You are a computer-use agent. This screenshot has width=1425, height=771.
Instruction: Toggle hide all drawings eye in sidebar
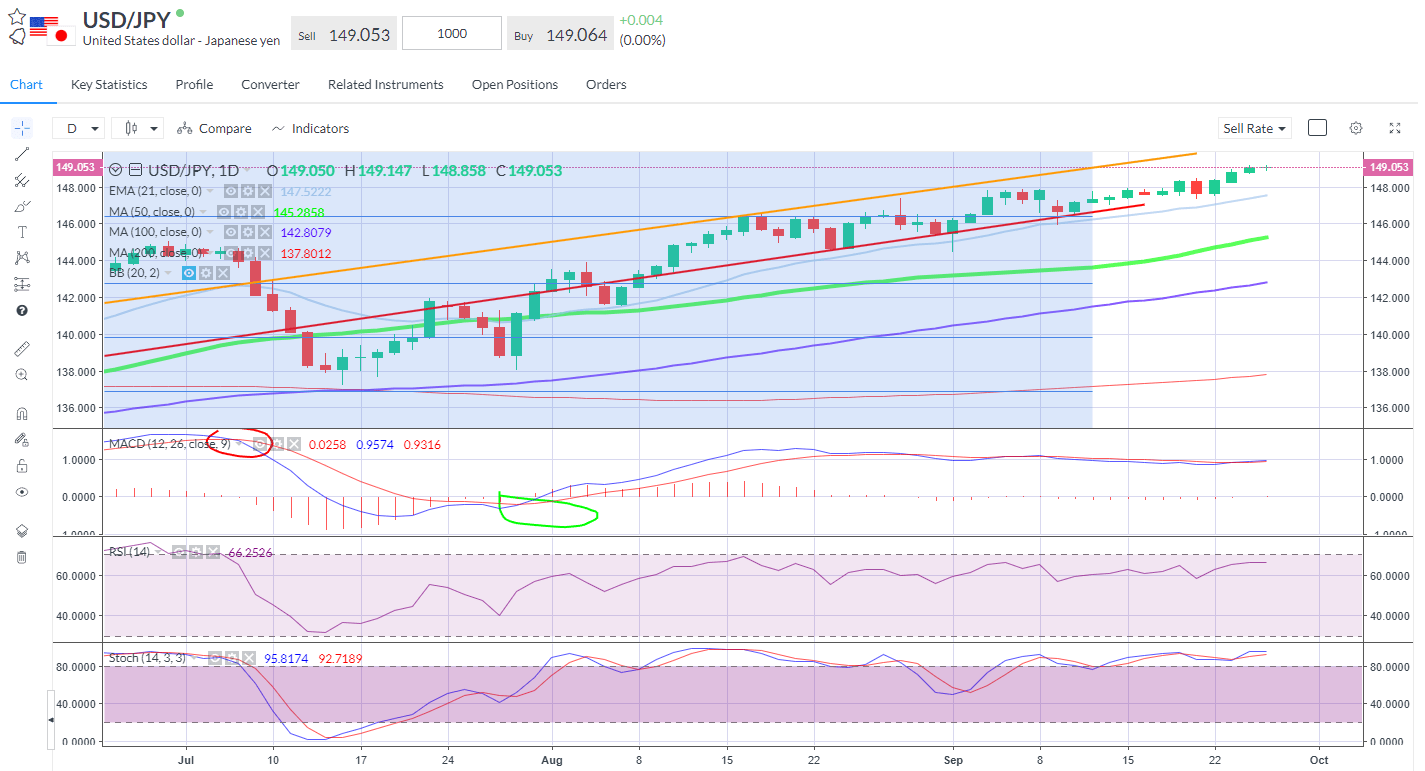(22, 492)
